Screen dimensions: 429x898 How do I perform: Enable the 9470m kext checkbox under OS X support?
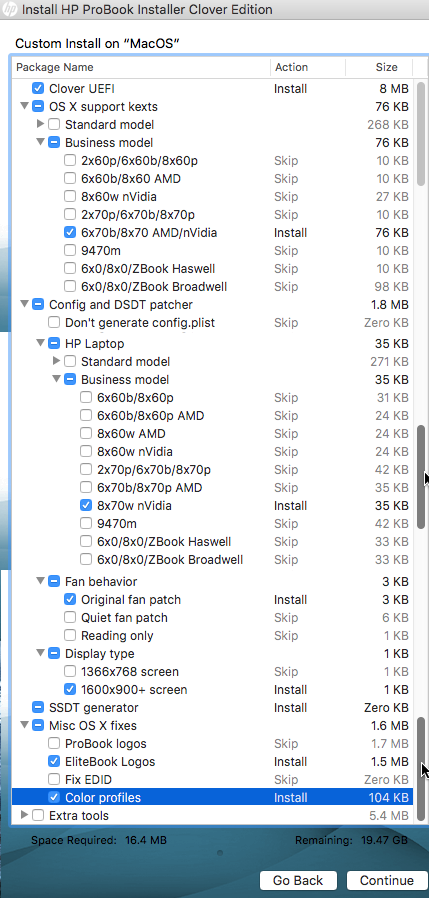(x=70, y=251)
